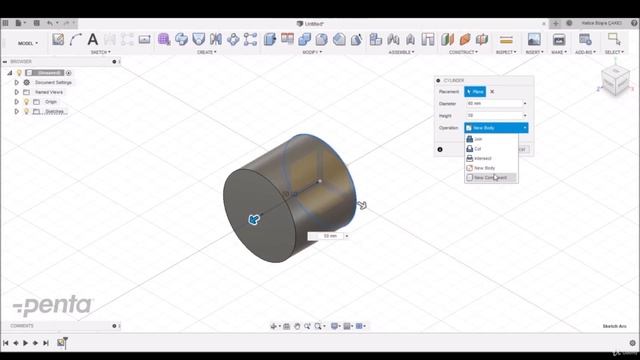Click the Save icon in top bar
Screen dimensions: 640x360
36,23
